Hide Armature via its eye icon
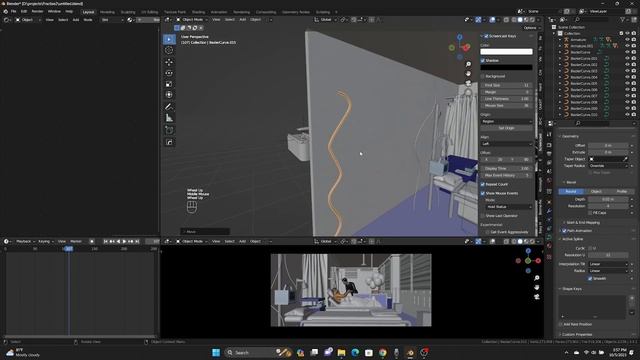The height and width of the screenshot is (360, 640). click(x=627, y=40)
